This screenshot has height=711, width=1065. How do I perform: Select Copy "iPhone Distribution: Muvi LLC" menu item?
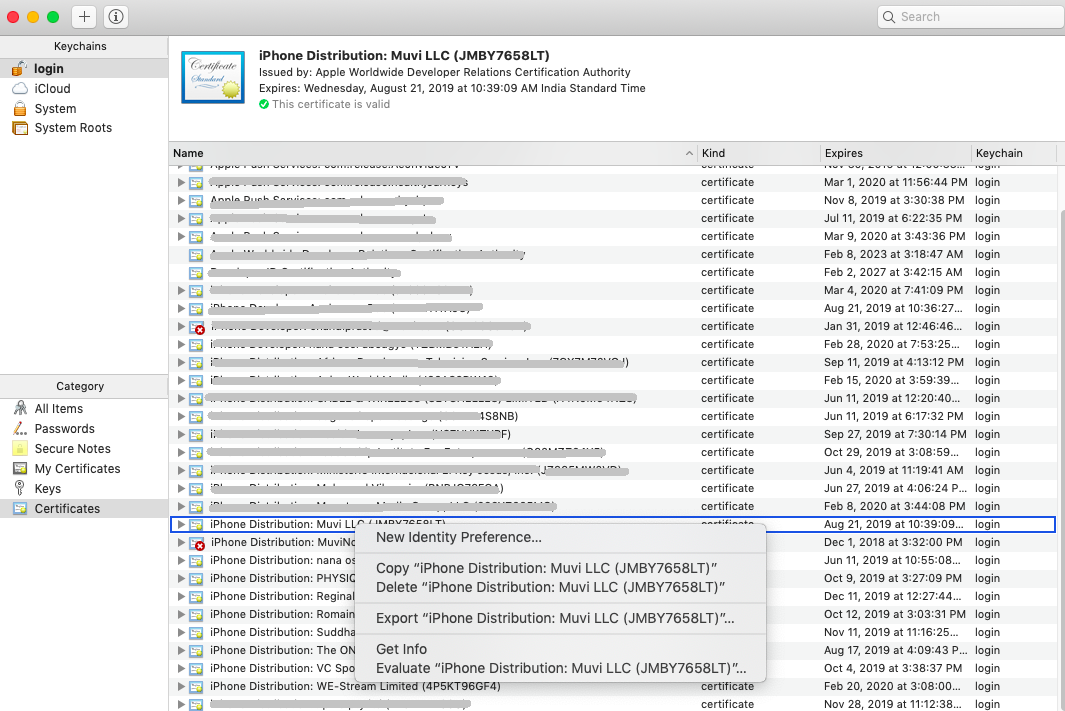tap(560, 568)
